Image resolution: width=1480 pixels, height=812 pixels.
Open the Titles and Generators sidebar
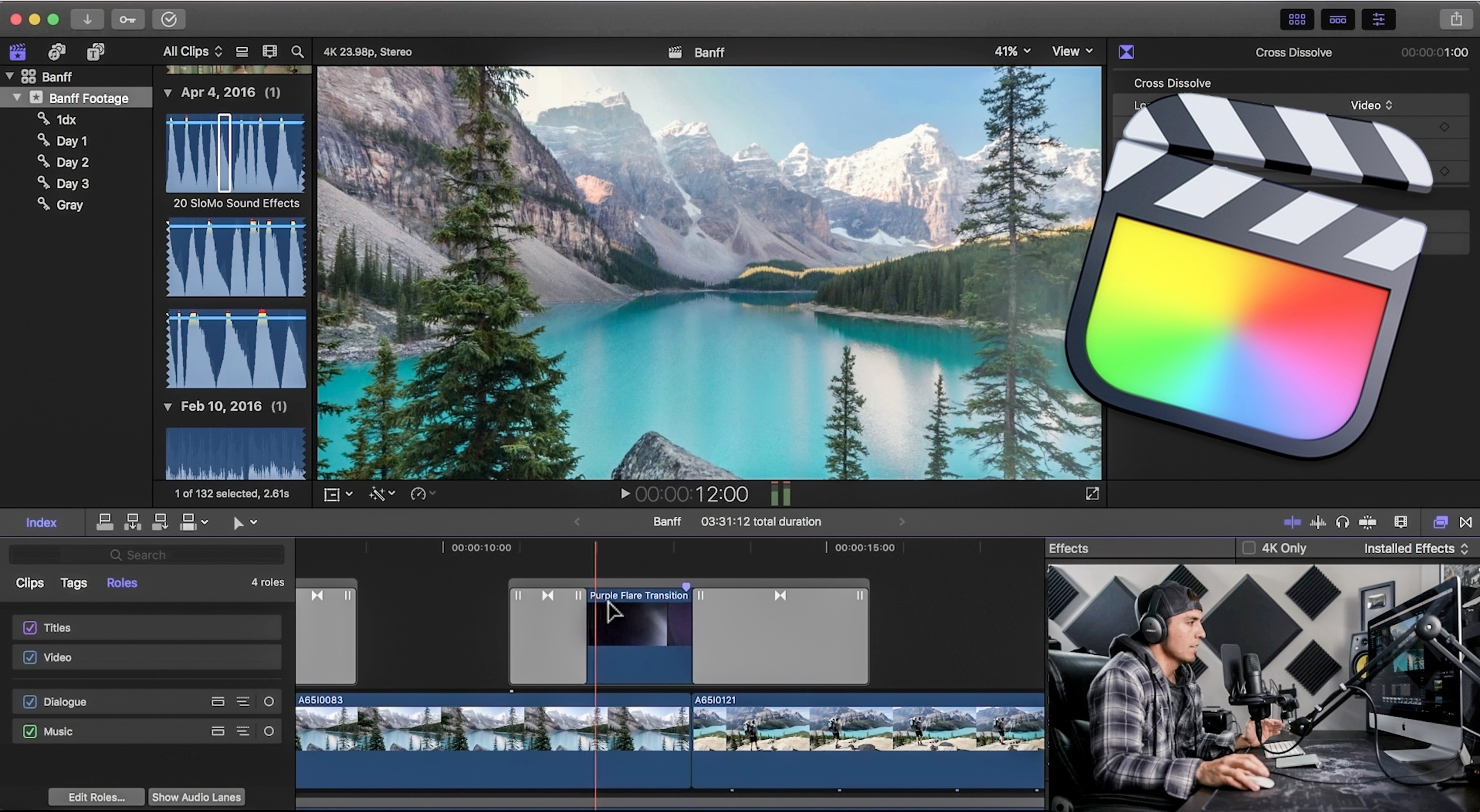click(x=95, y=52)
